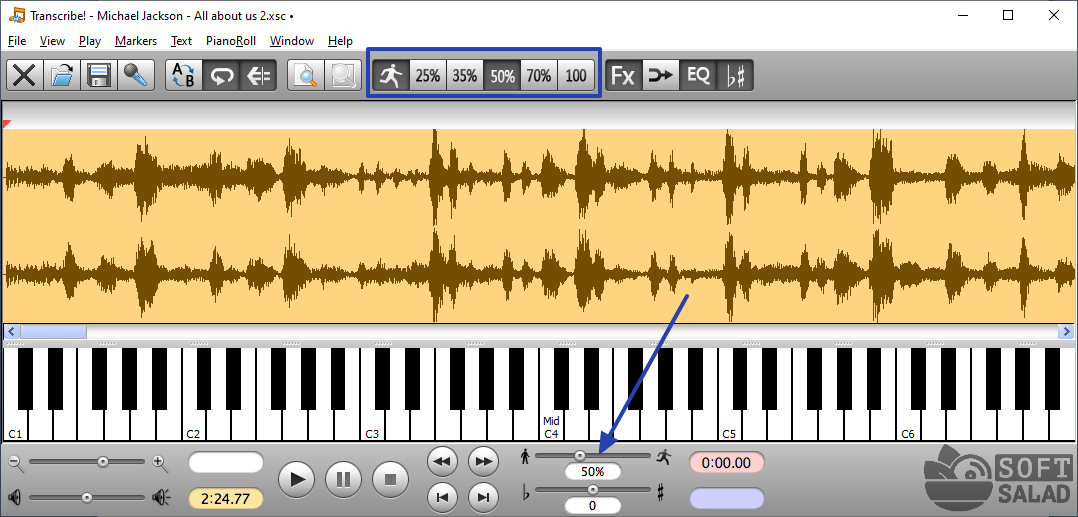This screenshot has height=517, width=1078.
Task: Click the zoom in magnifier plus icon
Action: [161, 463]
